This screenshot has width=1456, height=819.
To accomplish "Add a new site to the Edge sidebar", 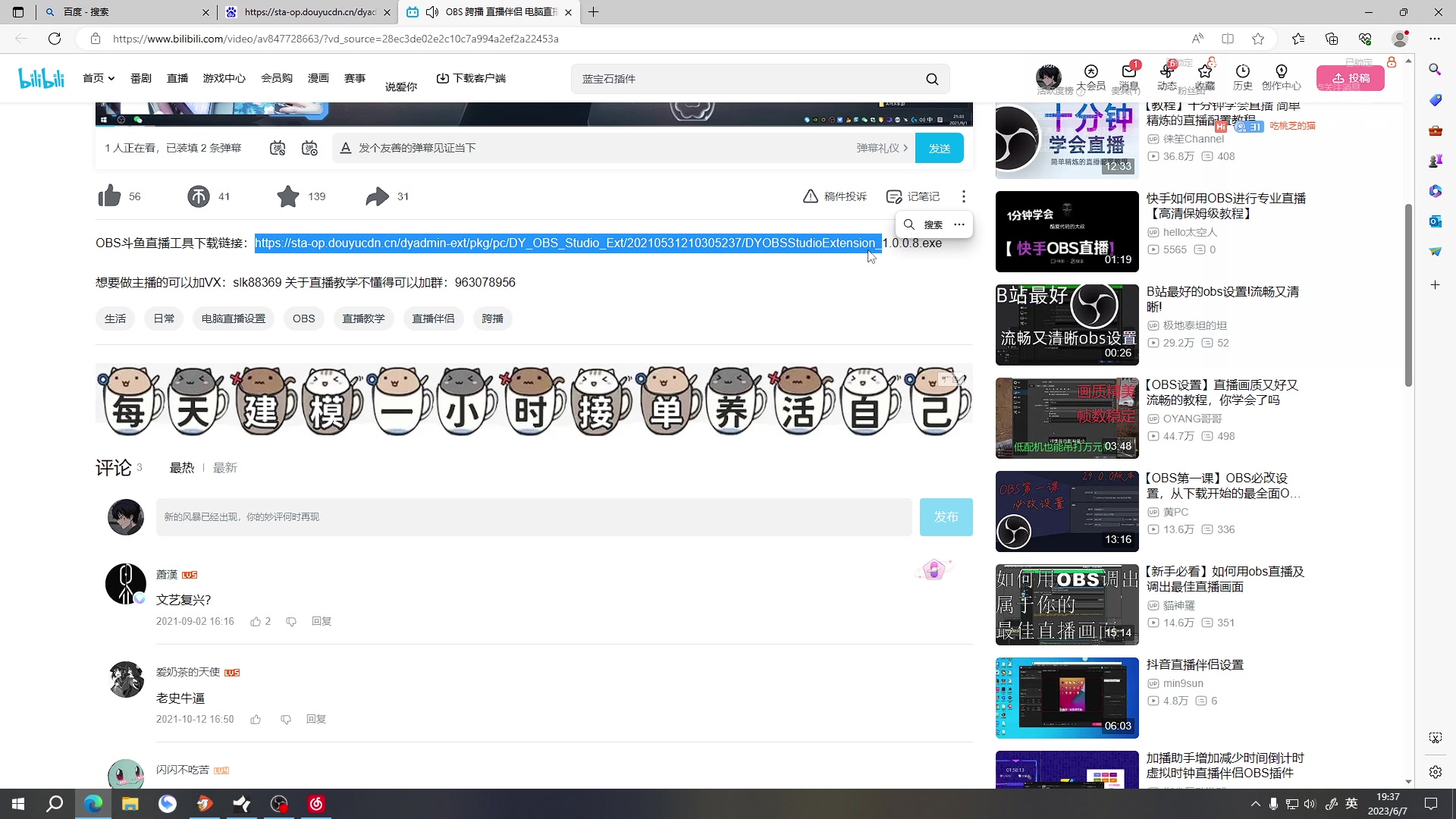I will pos(1435,285).
